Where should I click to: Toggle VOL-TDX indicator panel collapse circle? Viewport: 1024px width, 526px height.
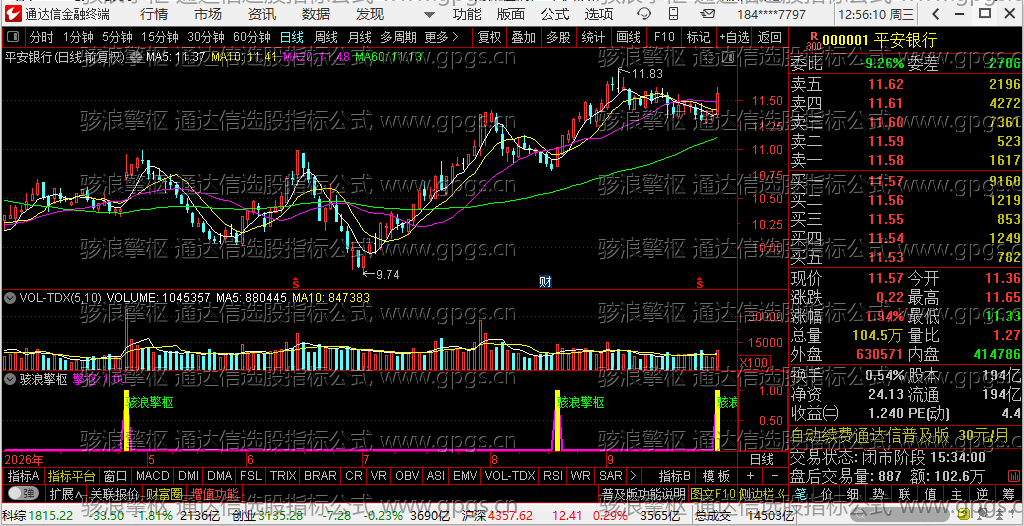pyautogui.click(x=10, y=298)
